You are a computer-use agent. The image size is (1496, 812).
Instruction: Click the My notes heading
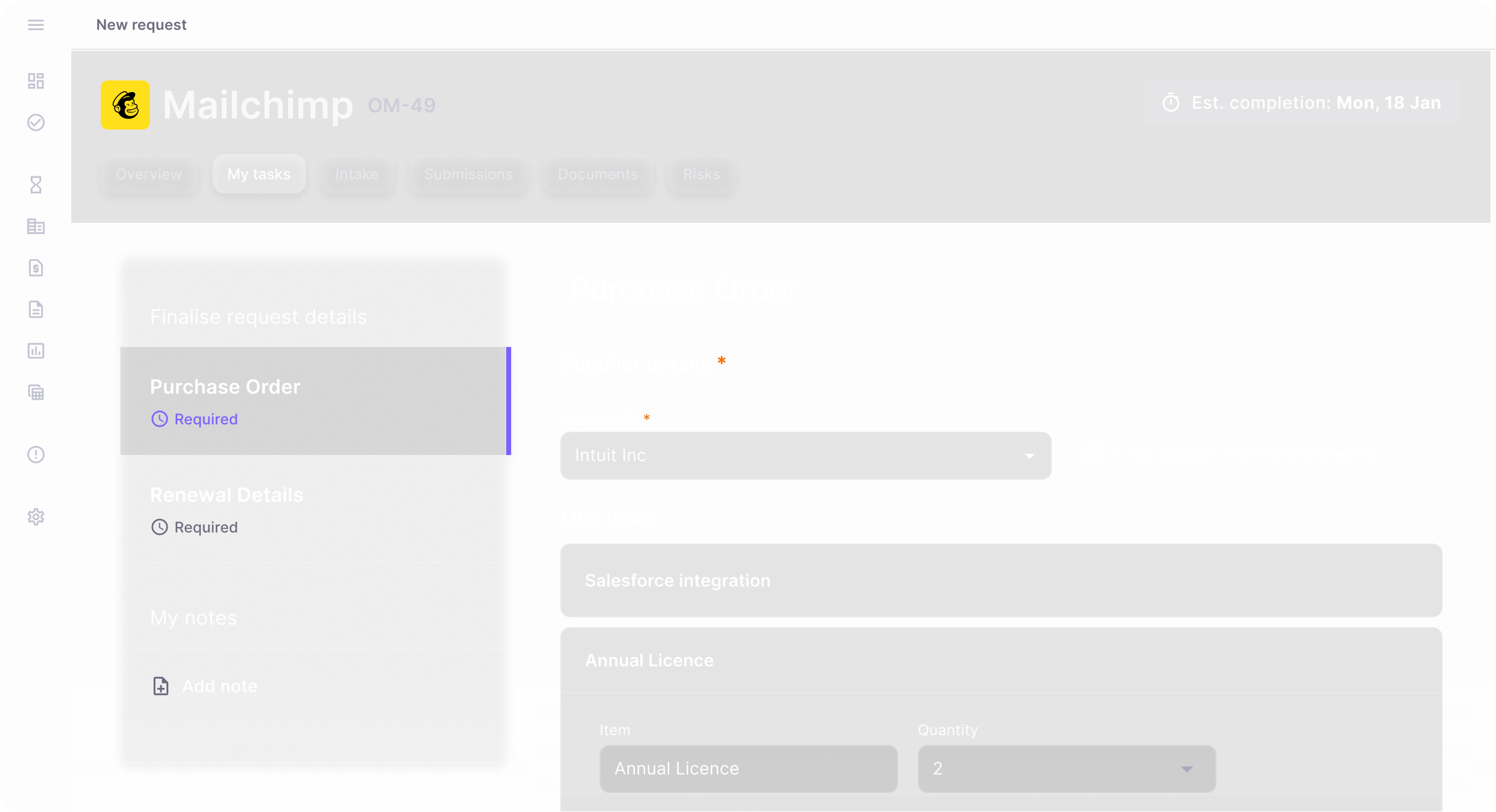(194, 618)
